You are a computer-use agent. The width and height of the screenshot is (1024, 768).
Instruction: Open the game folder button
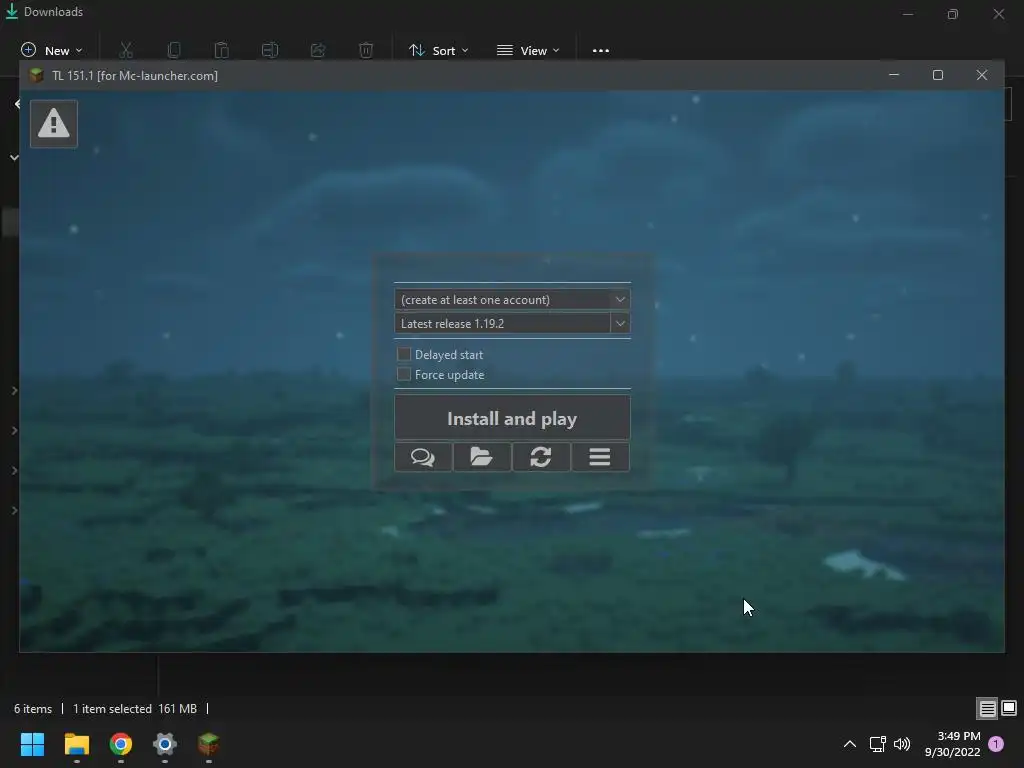tap(482, 456)
